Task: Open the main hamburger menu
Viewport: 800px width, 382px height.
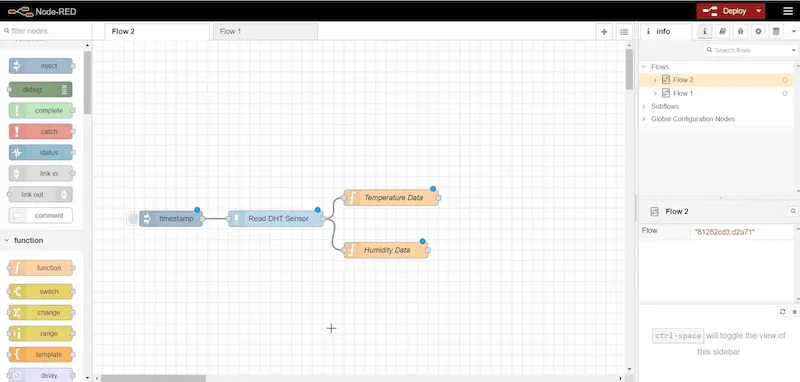Action: point(788,11)
